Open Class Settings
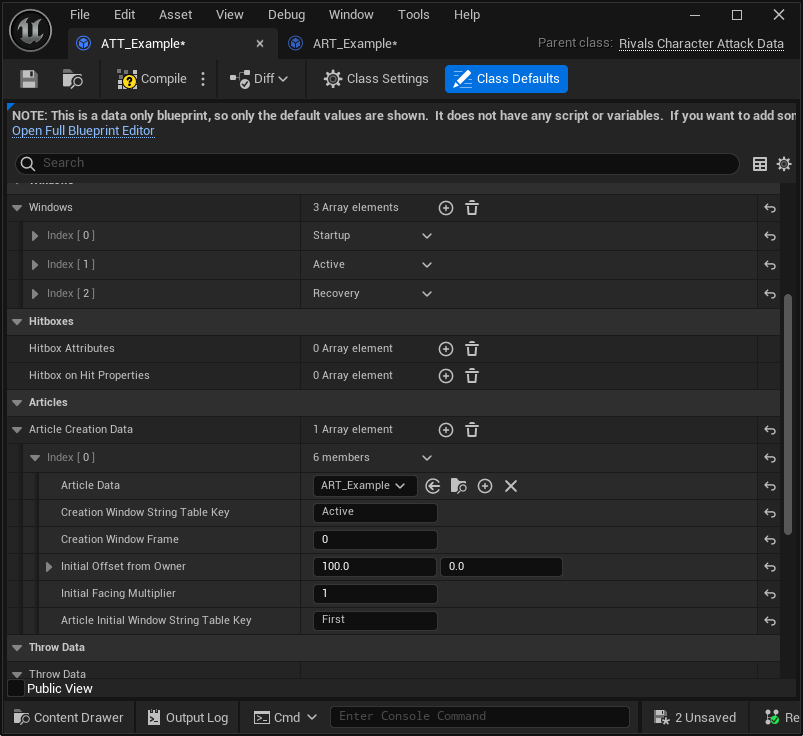 click(376, 79)
